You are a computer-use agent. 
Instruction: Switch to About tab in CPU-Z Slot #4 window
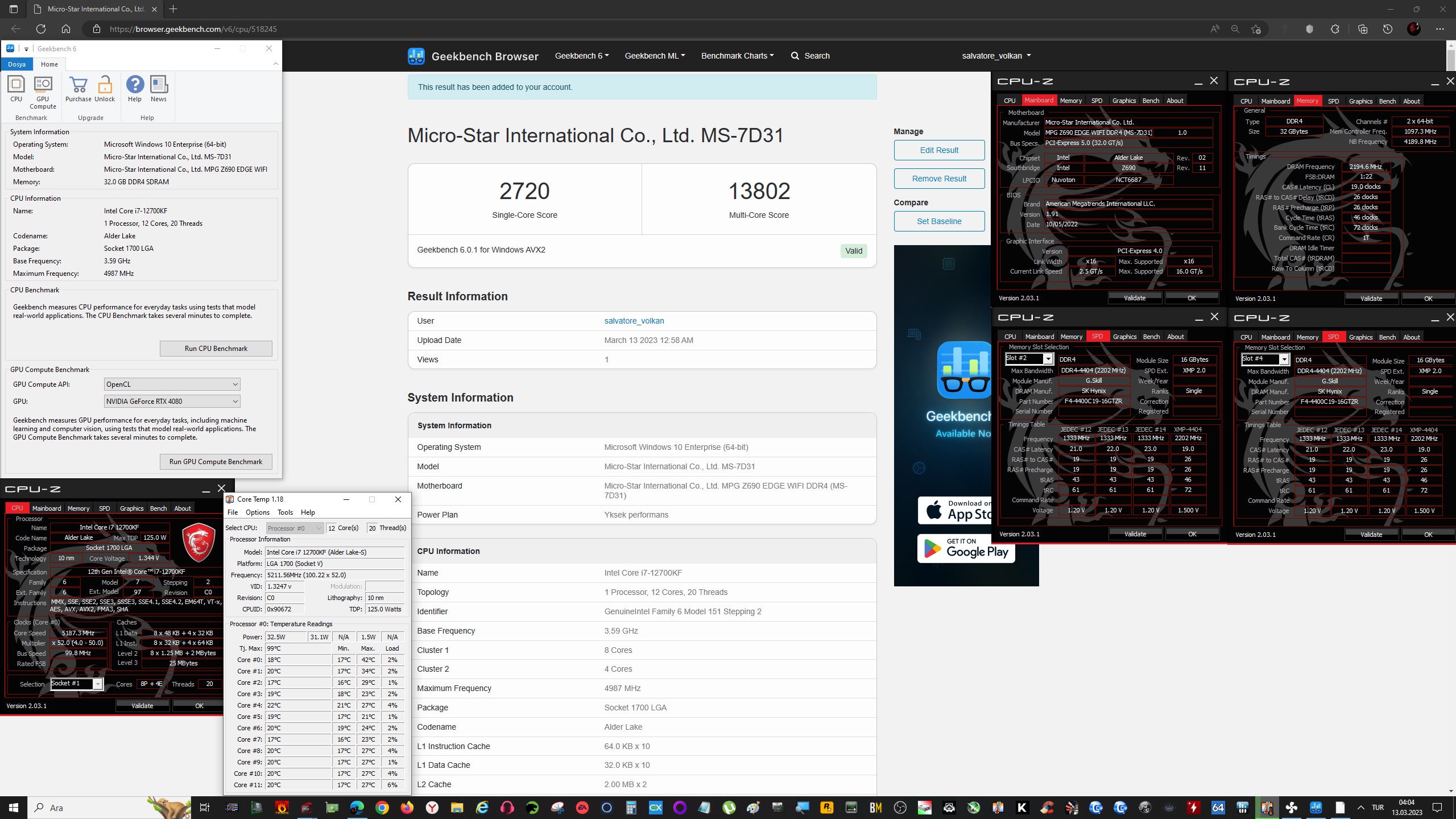tap(1412, 337)
